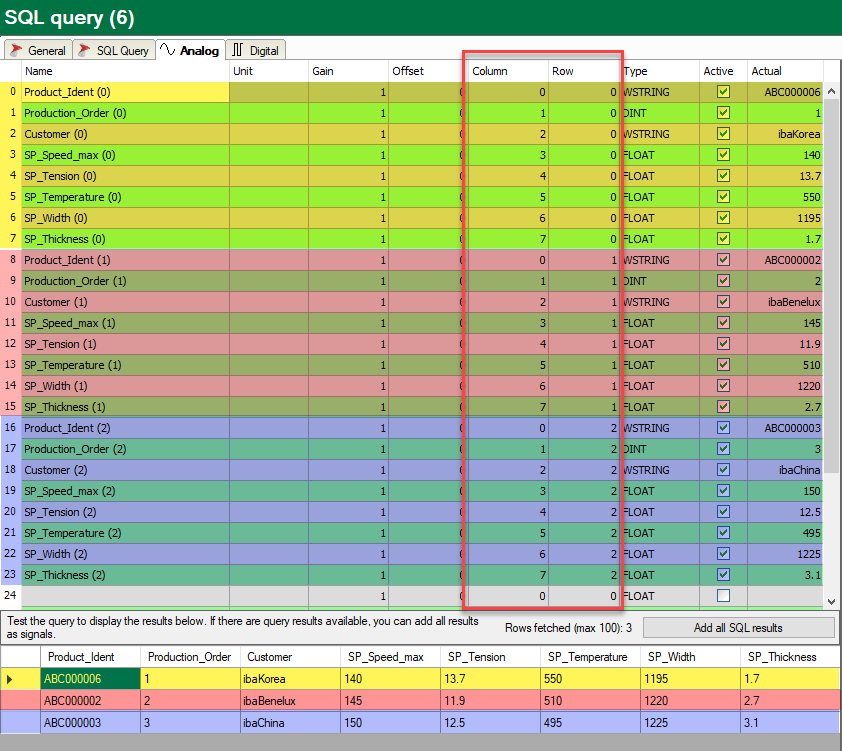Select the Name cell of empty row 24
Image resolution: width=842 pixels, height=751 pixels.
click(125, 596)
